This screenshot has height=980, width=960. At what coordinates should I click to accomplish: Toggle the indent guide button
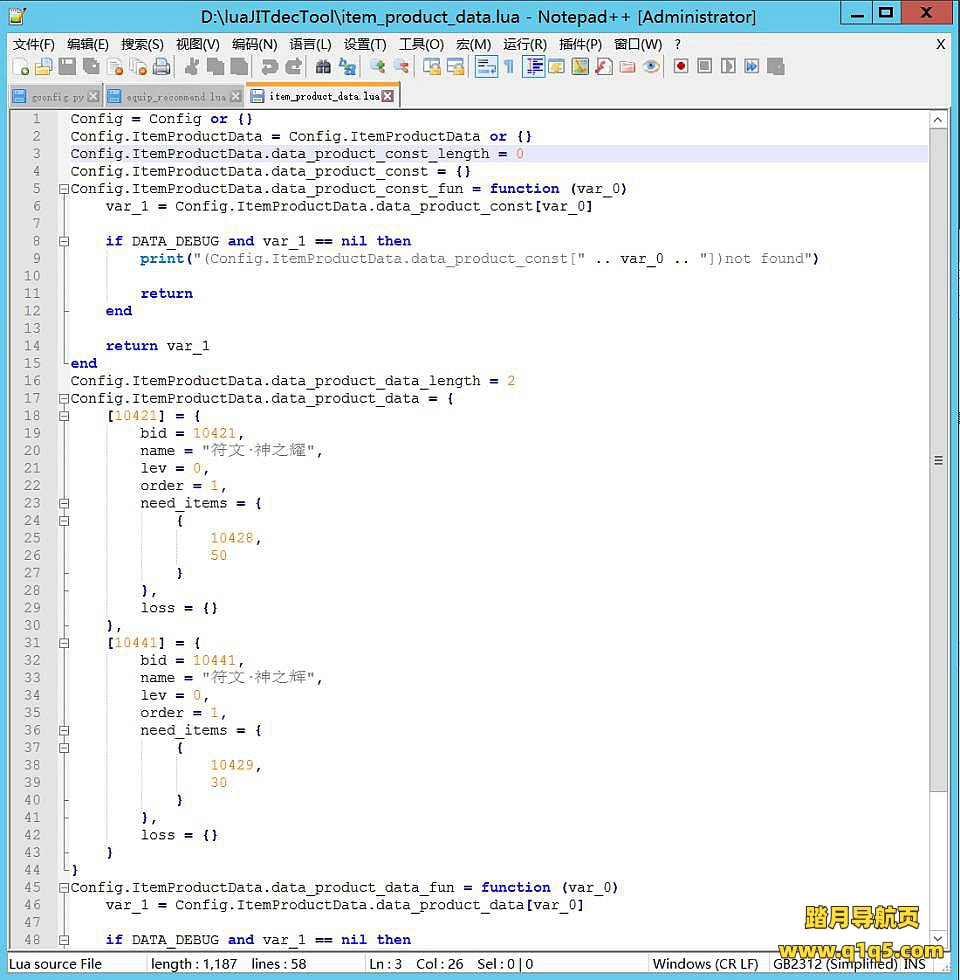coord(533,67)
